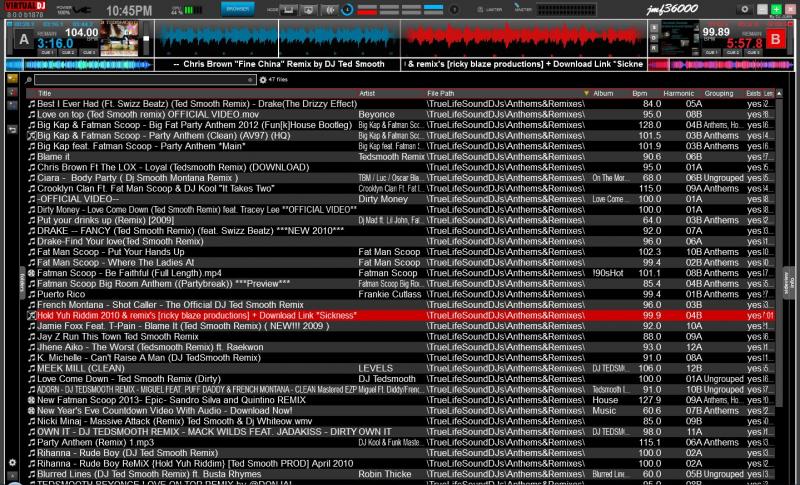Viewport: 800px width, 485px height.
Task: Click icon of 'Big Kap & Fatman Scoop - Party Anthem (Clean)'
Action: [32, 136]
